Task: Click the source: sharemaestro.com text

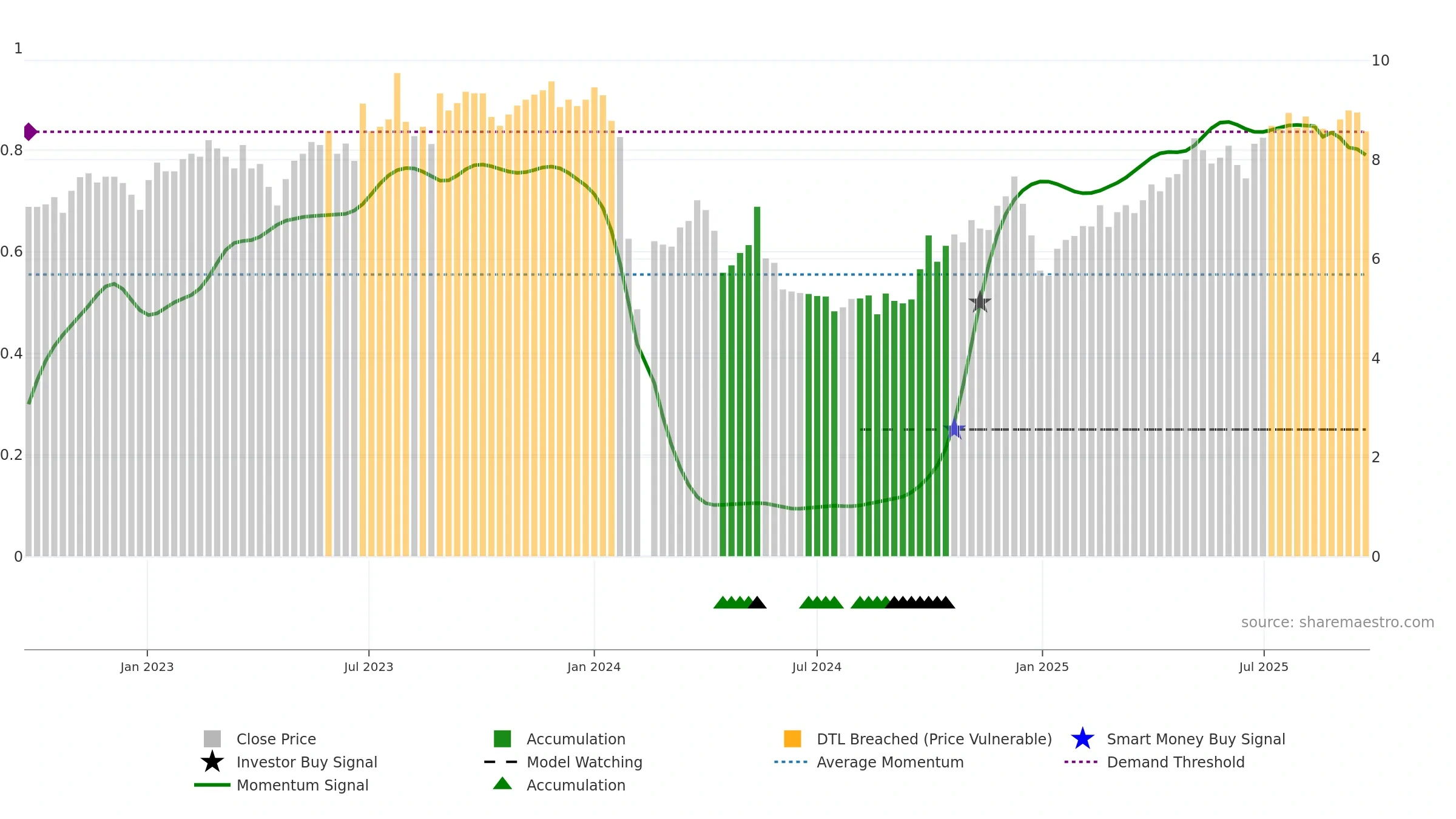Action: click(x=1338, y=622)
